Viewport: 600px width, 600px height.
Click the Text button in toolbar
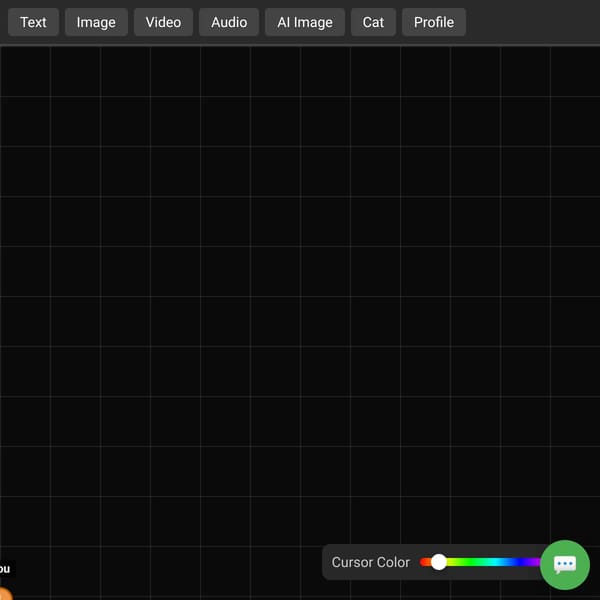[33, 22]
